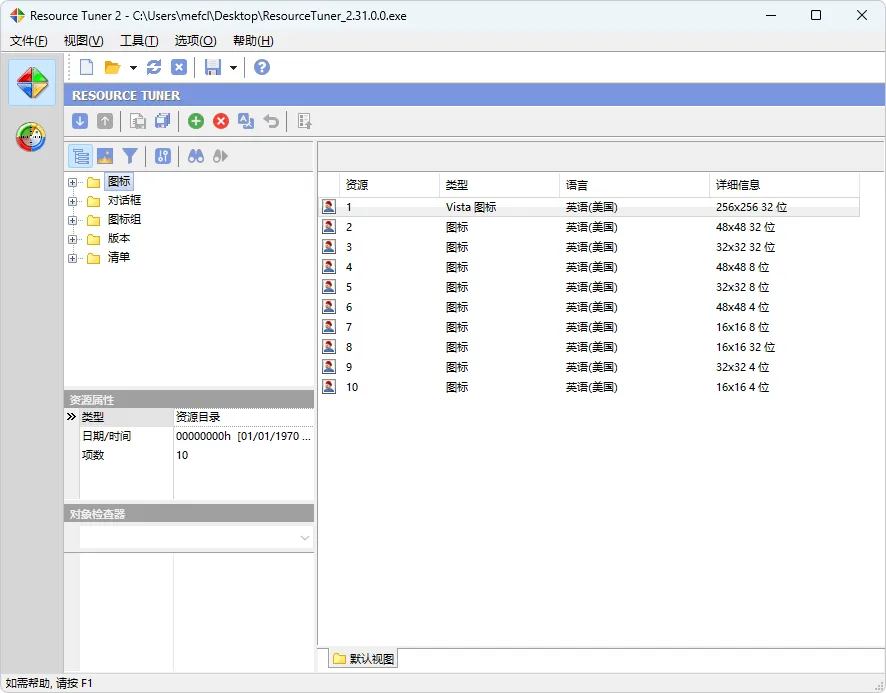
Task: Select the Resource Tuner sidebar icon
Action: coord(32,83)
